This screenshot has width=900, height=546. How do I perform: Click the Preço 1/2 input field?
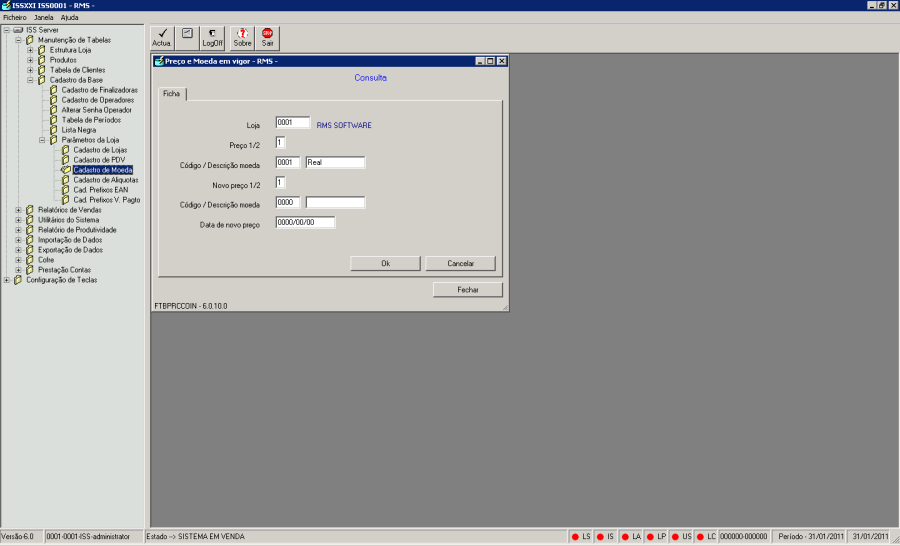point(281,142)
